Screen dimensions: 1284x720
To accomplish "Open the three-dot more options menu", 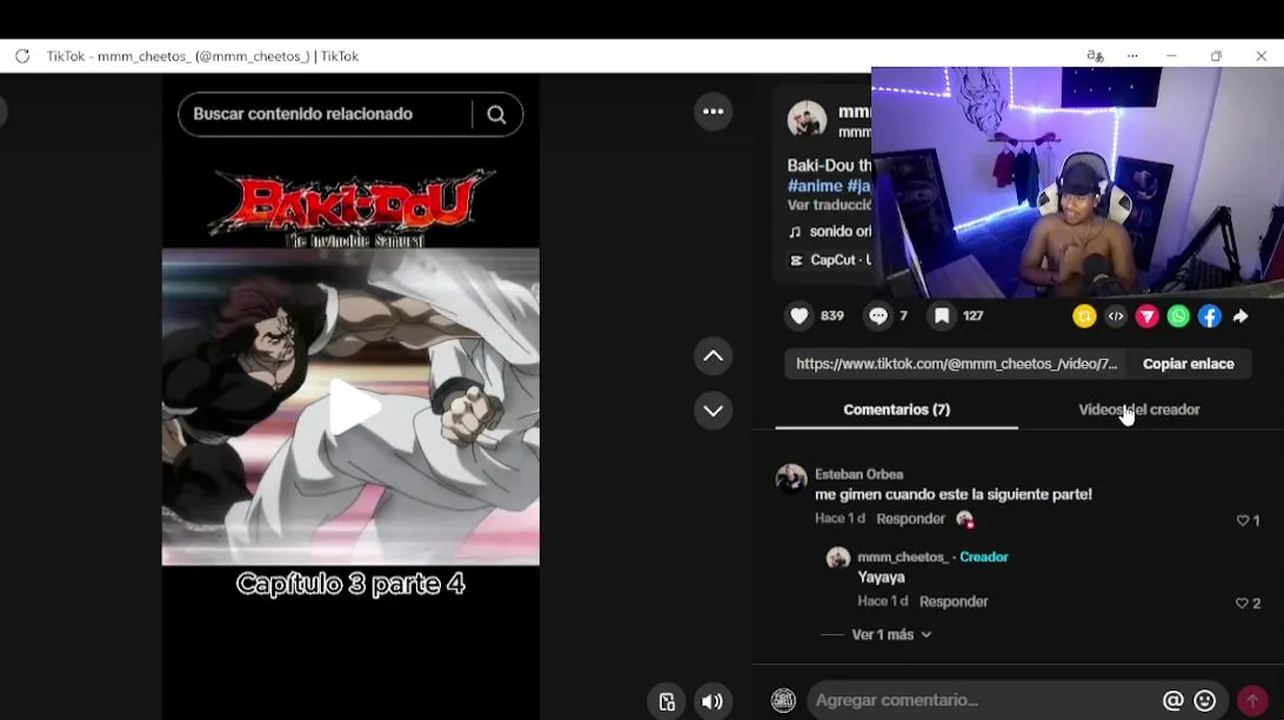I will click(x=713, y=112).
